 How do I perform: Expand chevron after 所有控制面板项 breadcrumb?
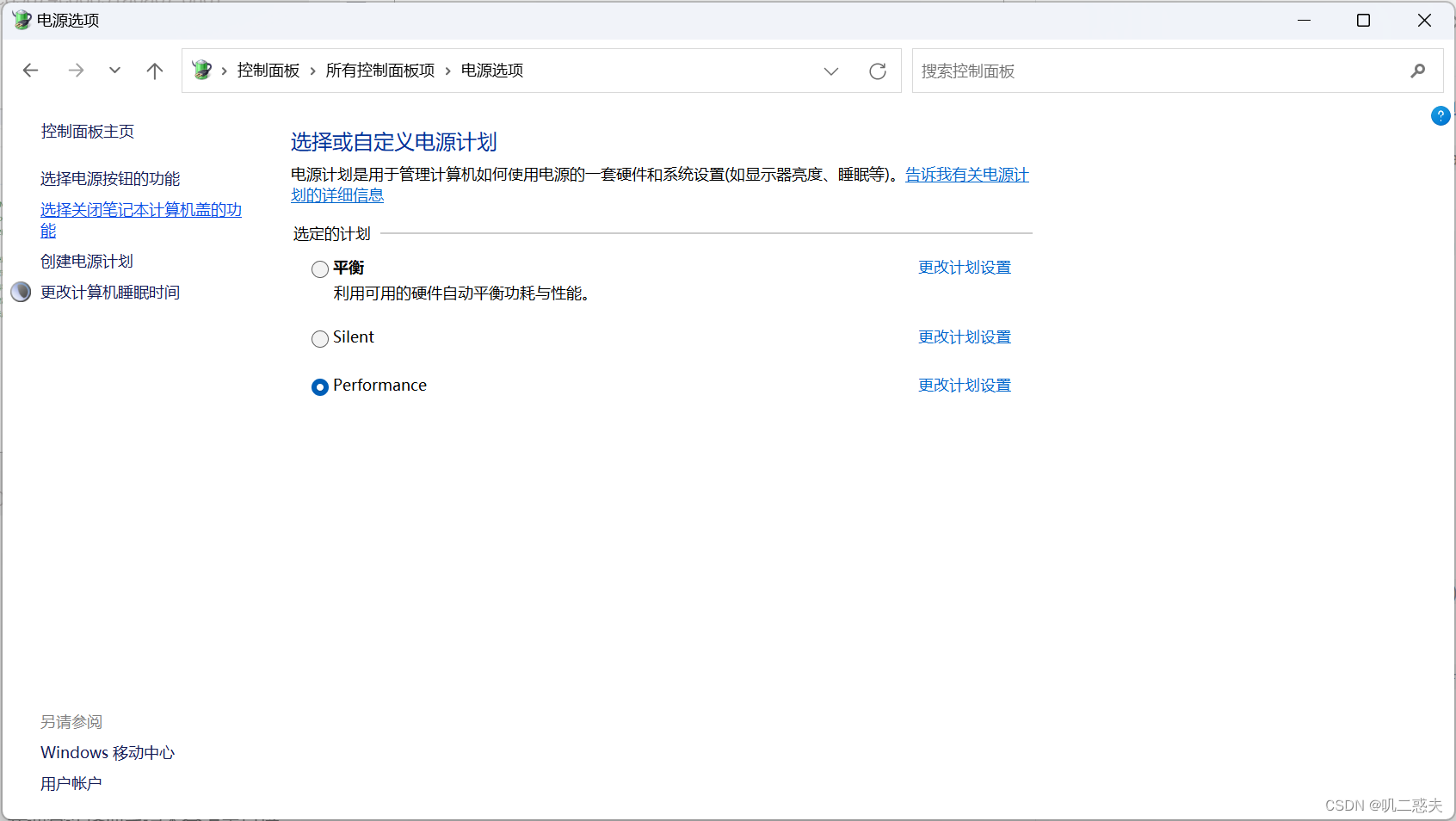point(448,71)
